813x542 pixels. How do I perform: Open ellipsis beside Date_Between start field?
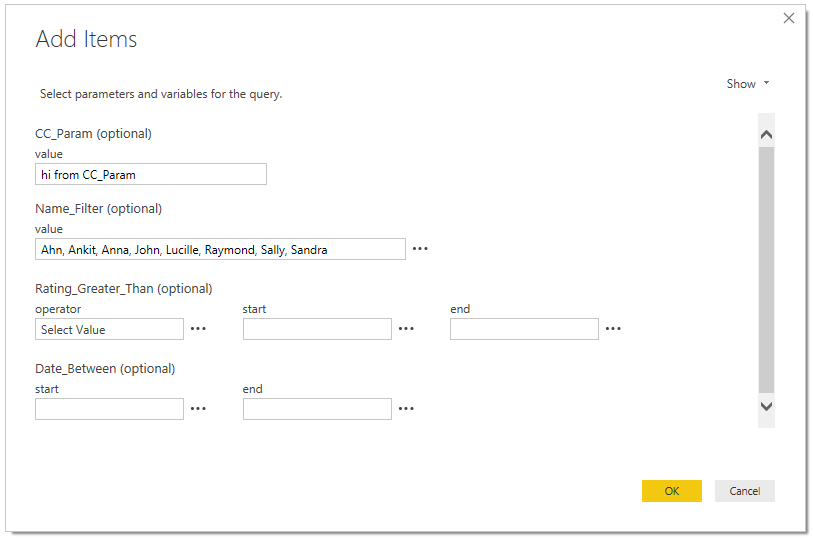coord(198,409)
